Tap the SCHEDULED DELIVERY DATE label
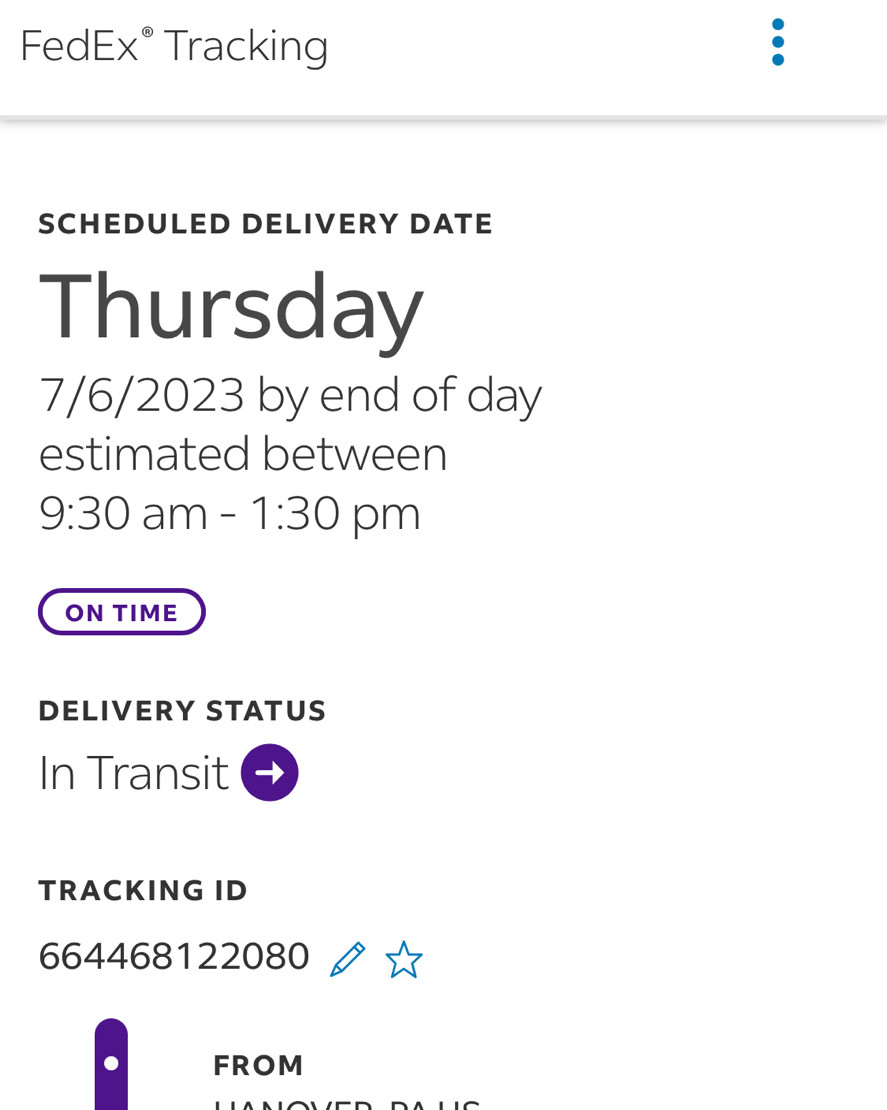 [x=265, y=224]
